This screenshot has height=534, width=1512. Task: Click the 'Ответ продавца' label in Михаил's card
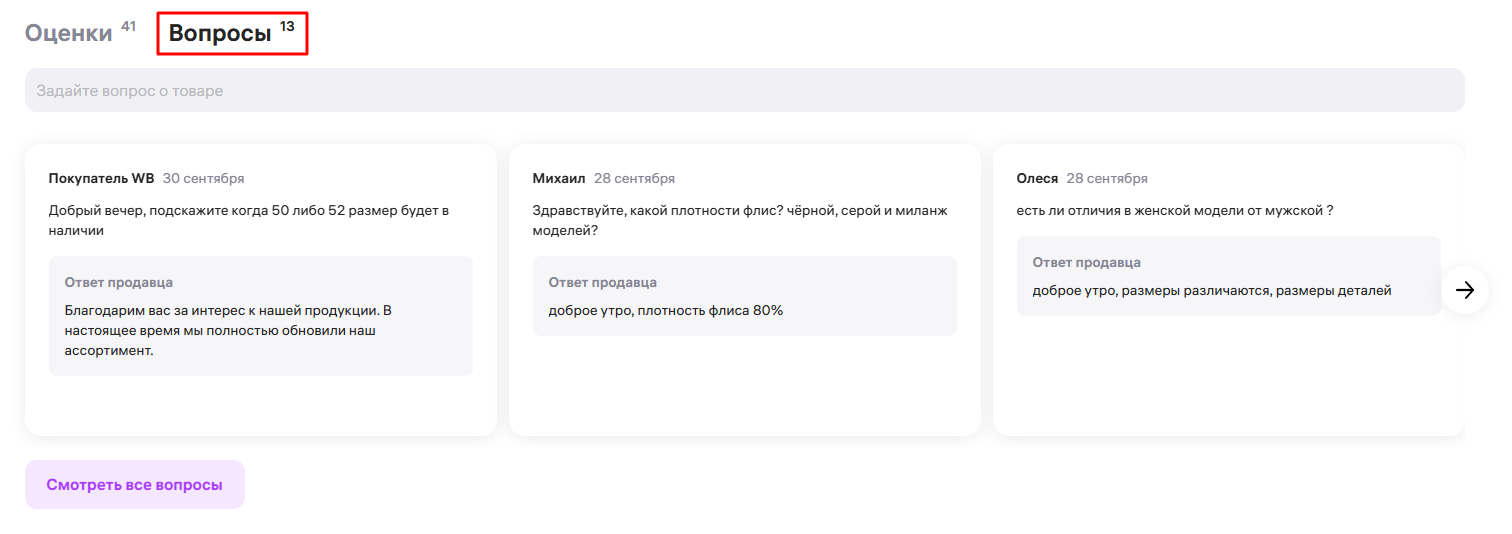tap(602, 283)
